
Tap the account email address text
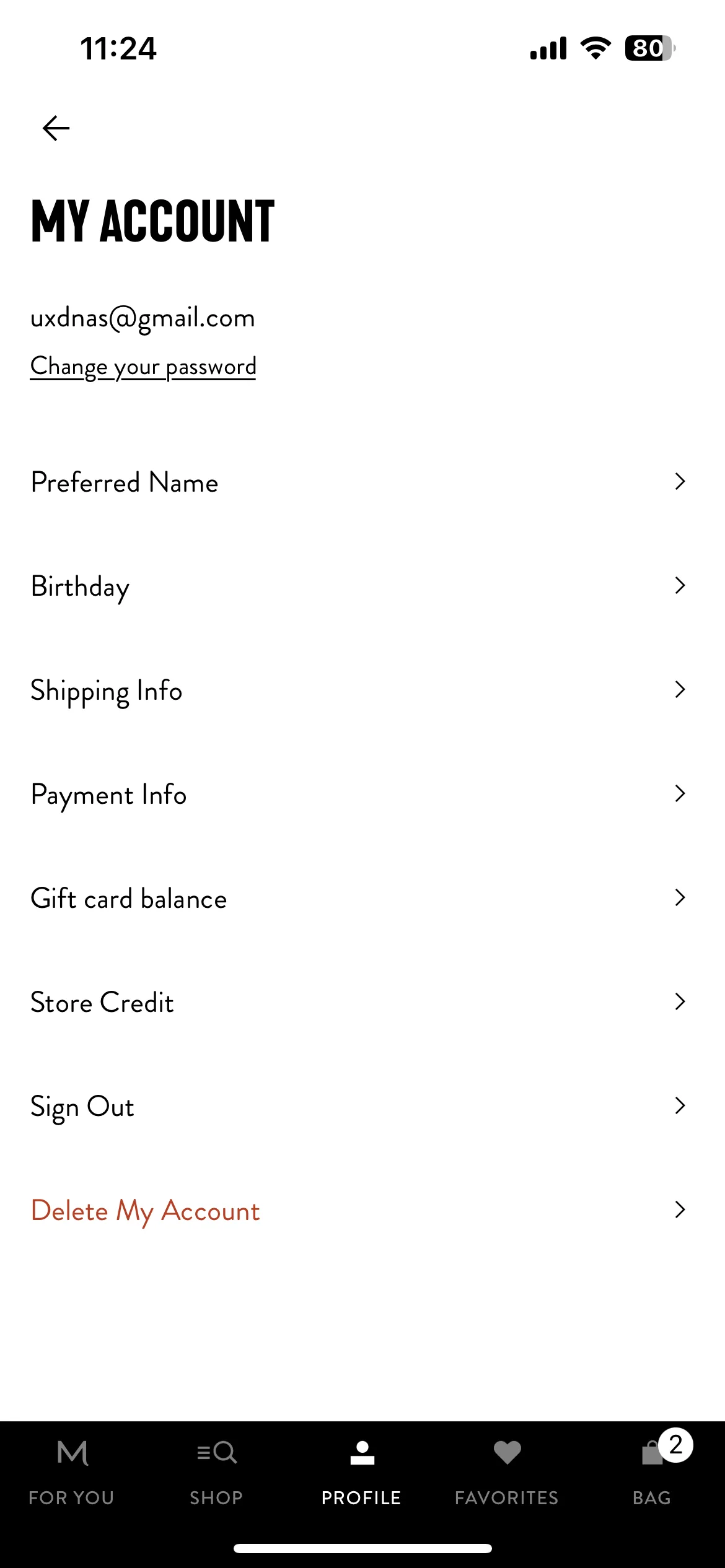tap(143, 318)
